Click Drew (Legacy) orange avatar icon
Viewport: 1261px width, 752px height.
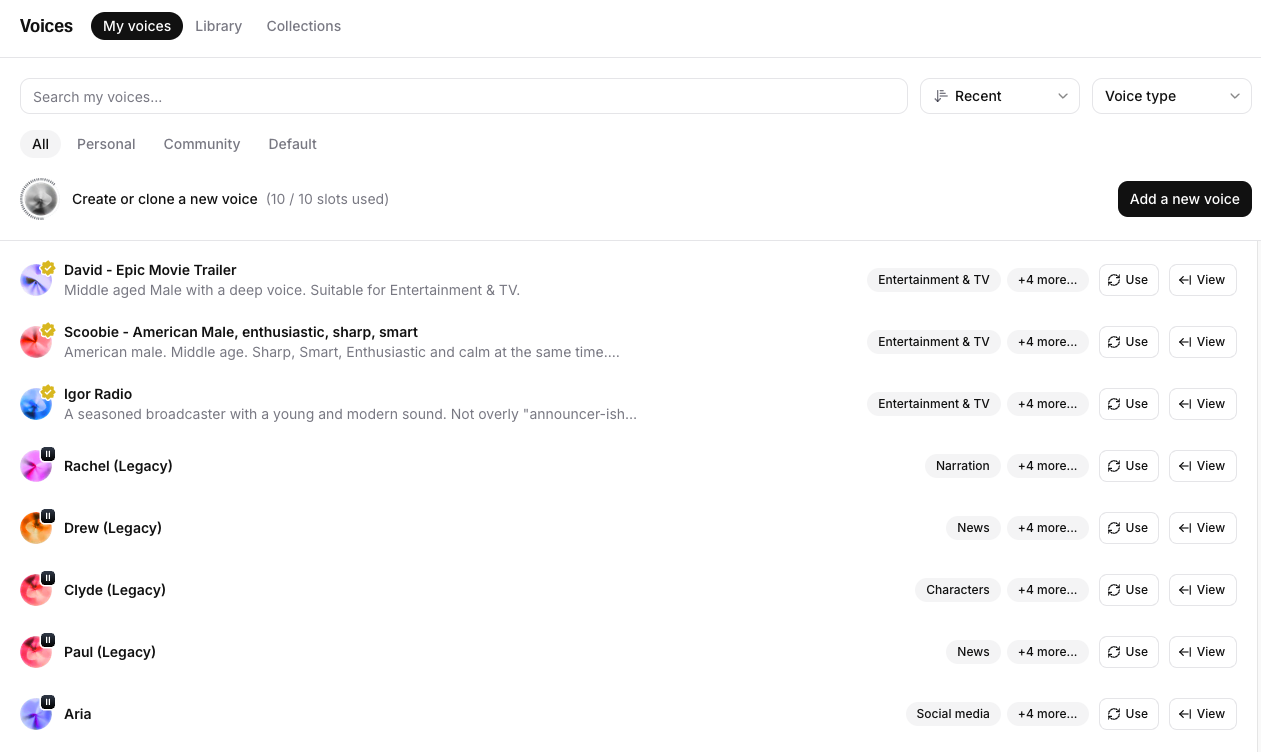[36, 529]
